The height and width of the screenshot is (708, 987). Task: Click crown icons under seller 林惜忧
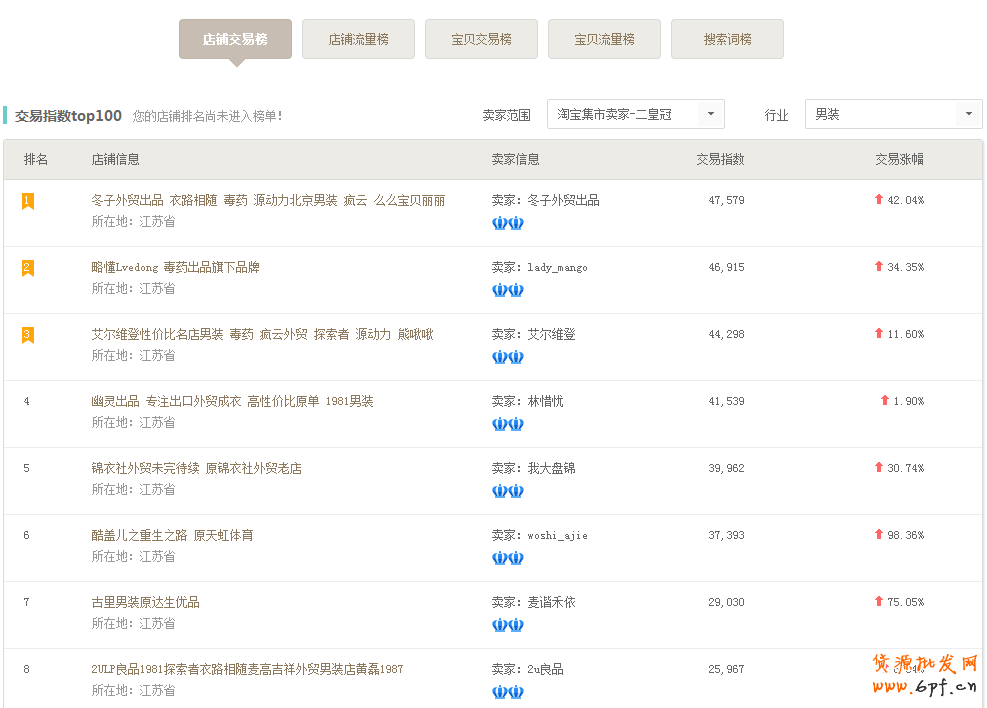click(508, 424)
